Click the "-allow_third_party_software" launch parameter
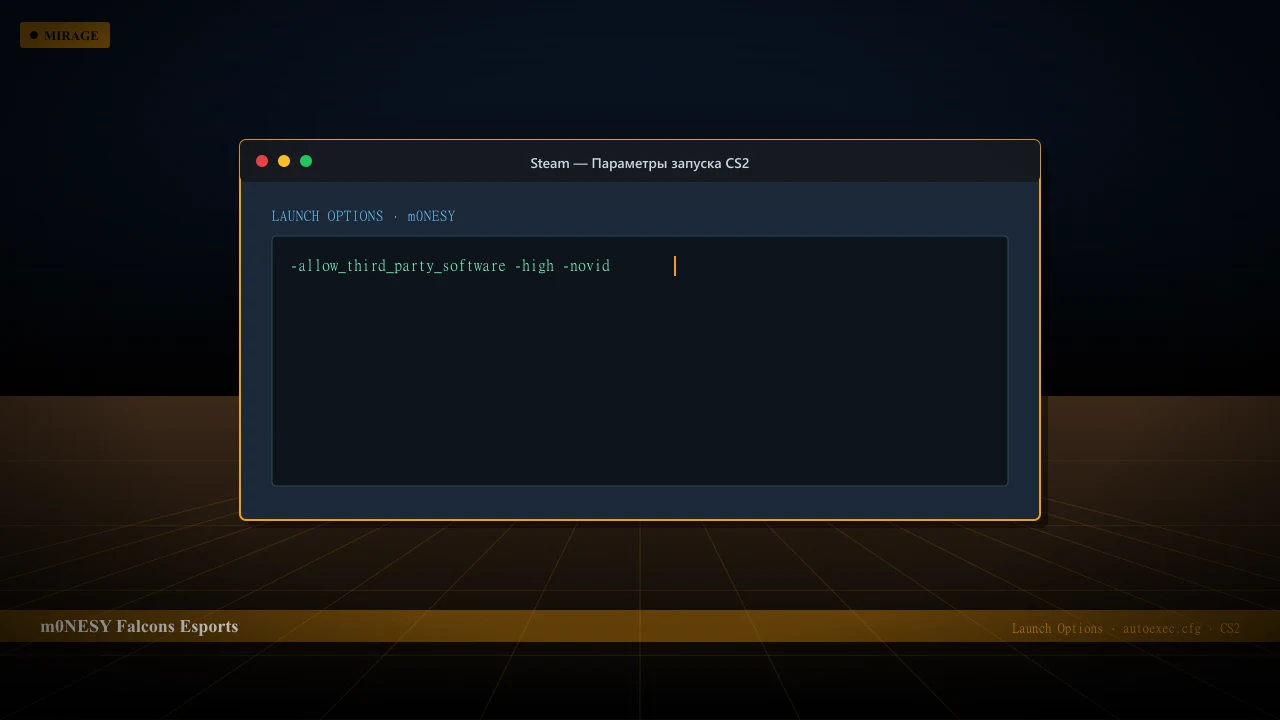The image size is (1280, 720). pos(398,266)
